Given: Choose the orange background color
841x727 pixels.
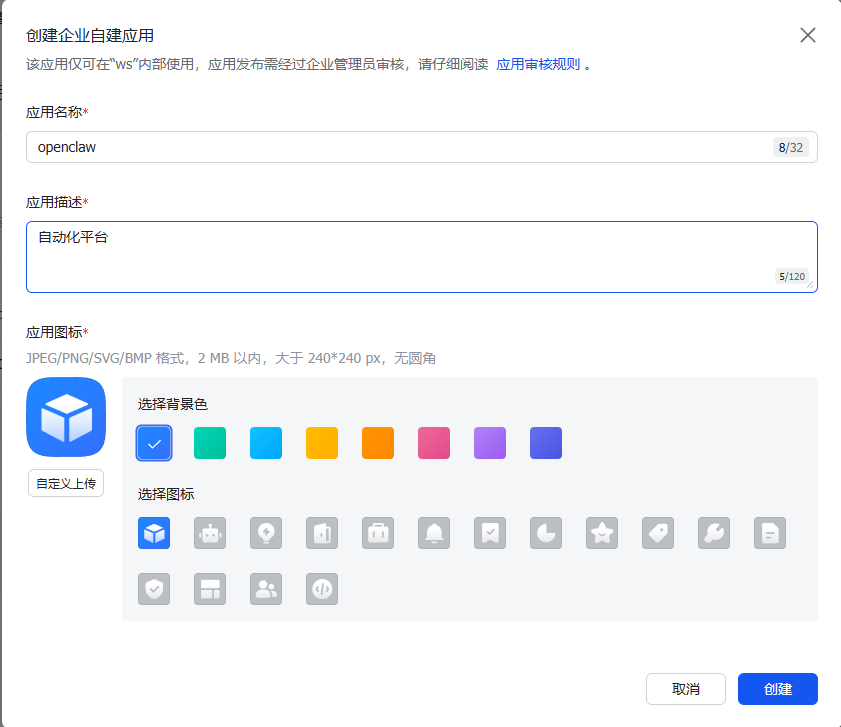Looking at the screenshot, I should (x=378, y=443).
